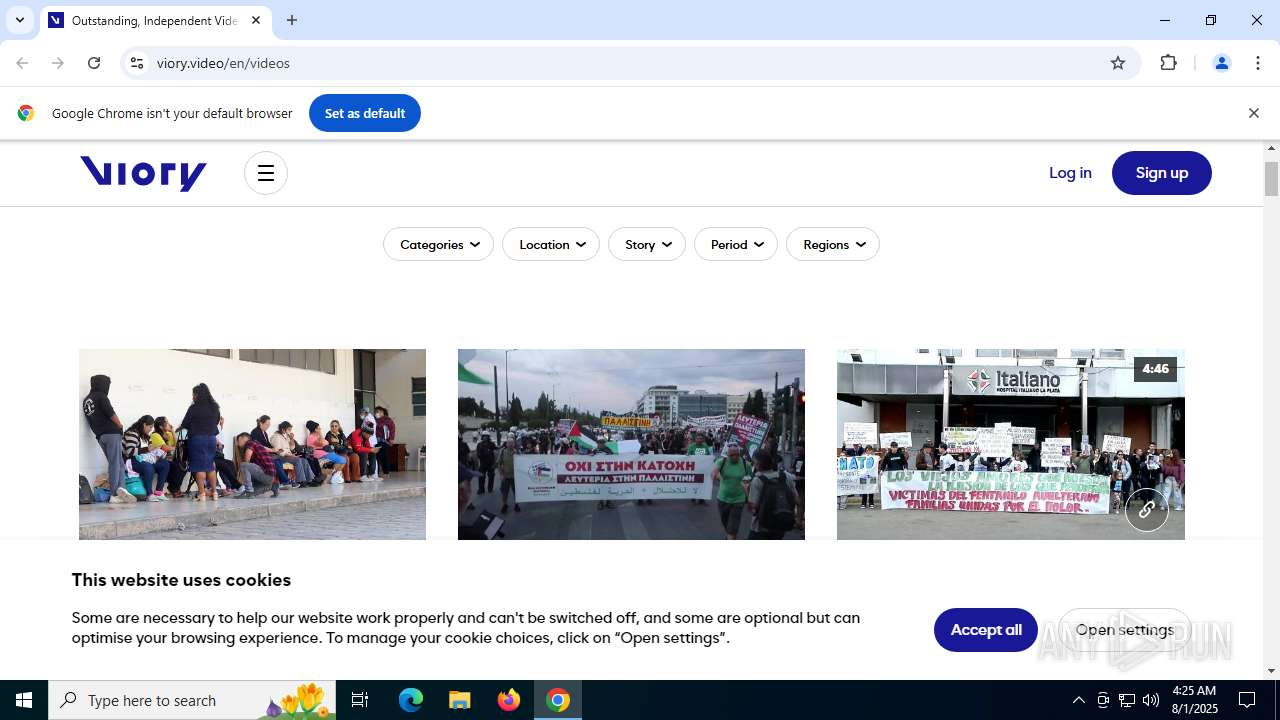Open Windows Start menu

24,700
